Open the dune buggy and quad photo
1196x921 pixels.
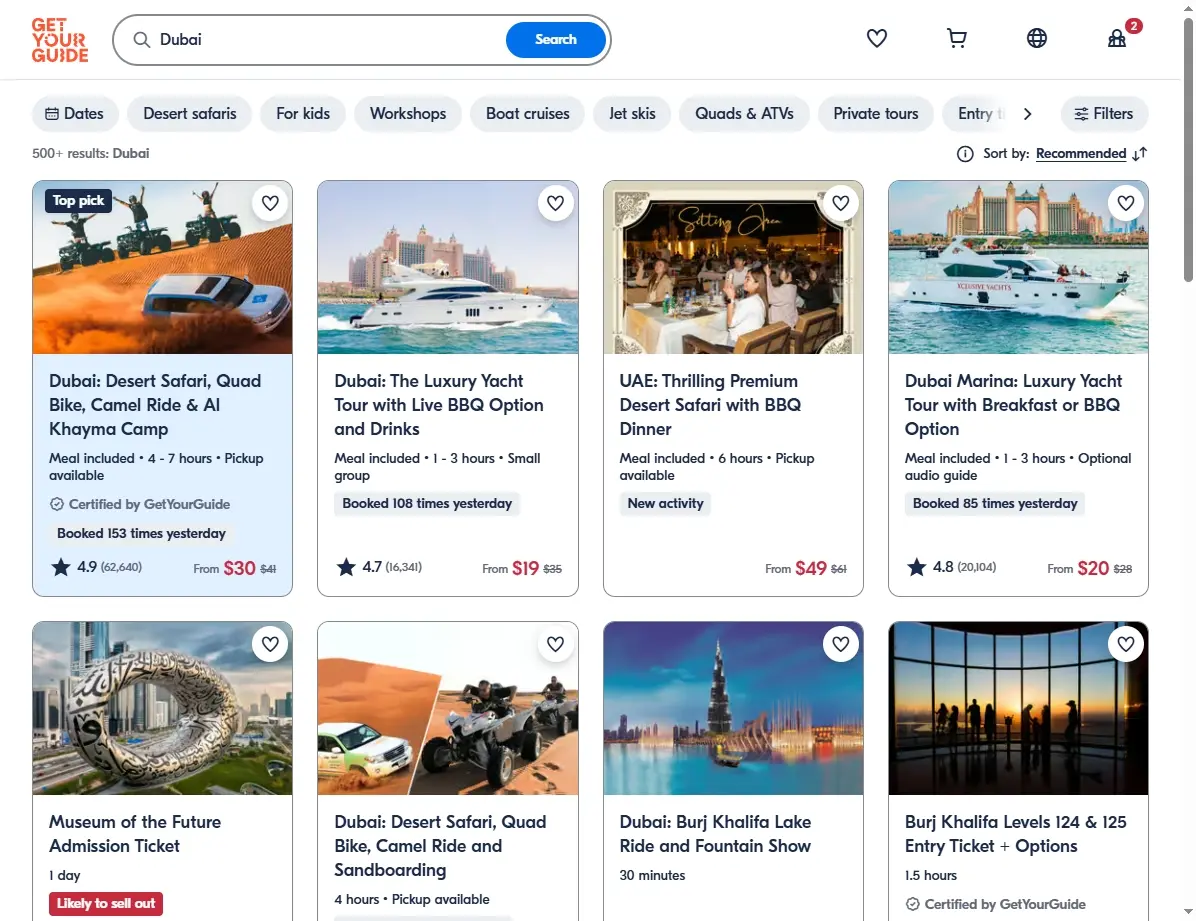point(448,708)
